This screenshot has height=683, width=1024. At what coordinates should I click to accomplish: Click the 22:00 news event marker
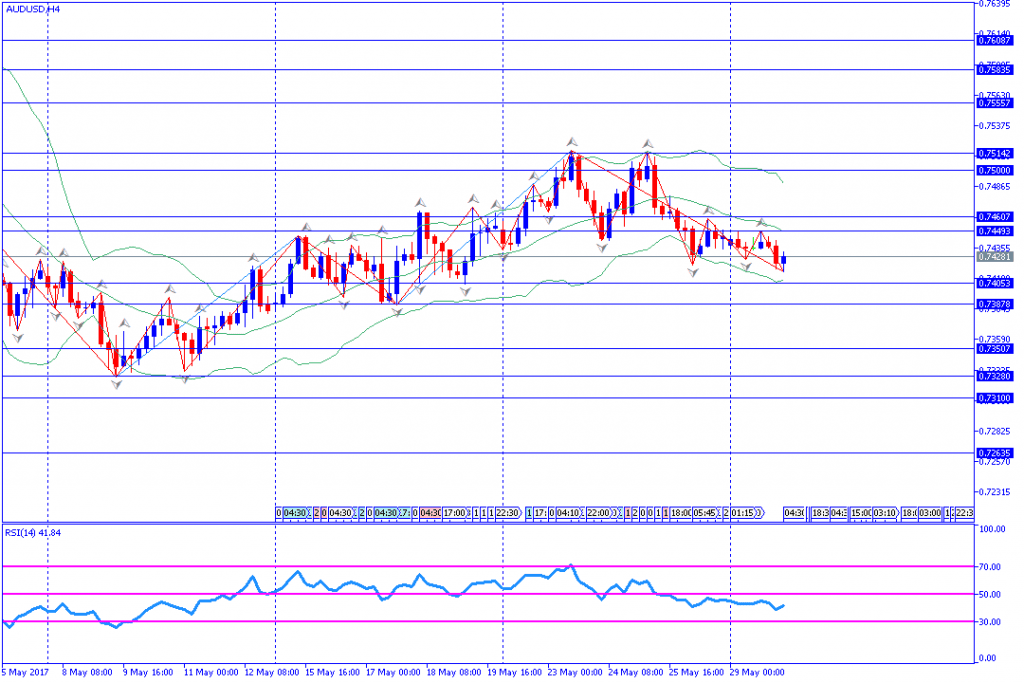click(x=599, y=513)
